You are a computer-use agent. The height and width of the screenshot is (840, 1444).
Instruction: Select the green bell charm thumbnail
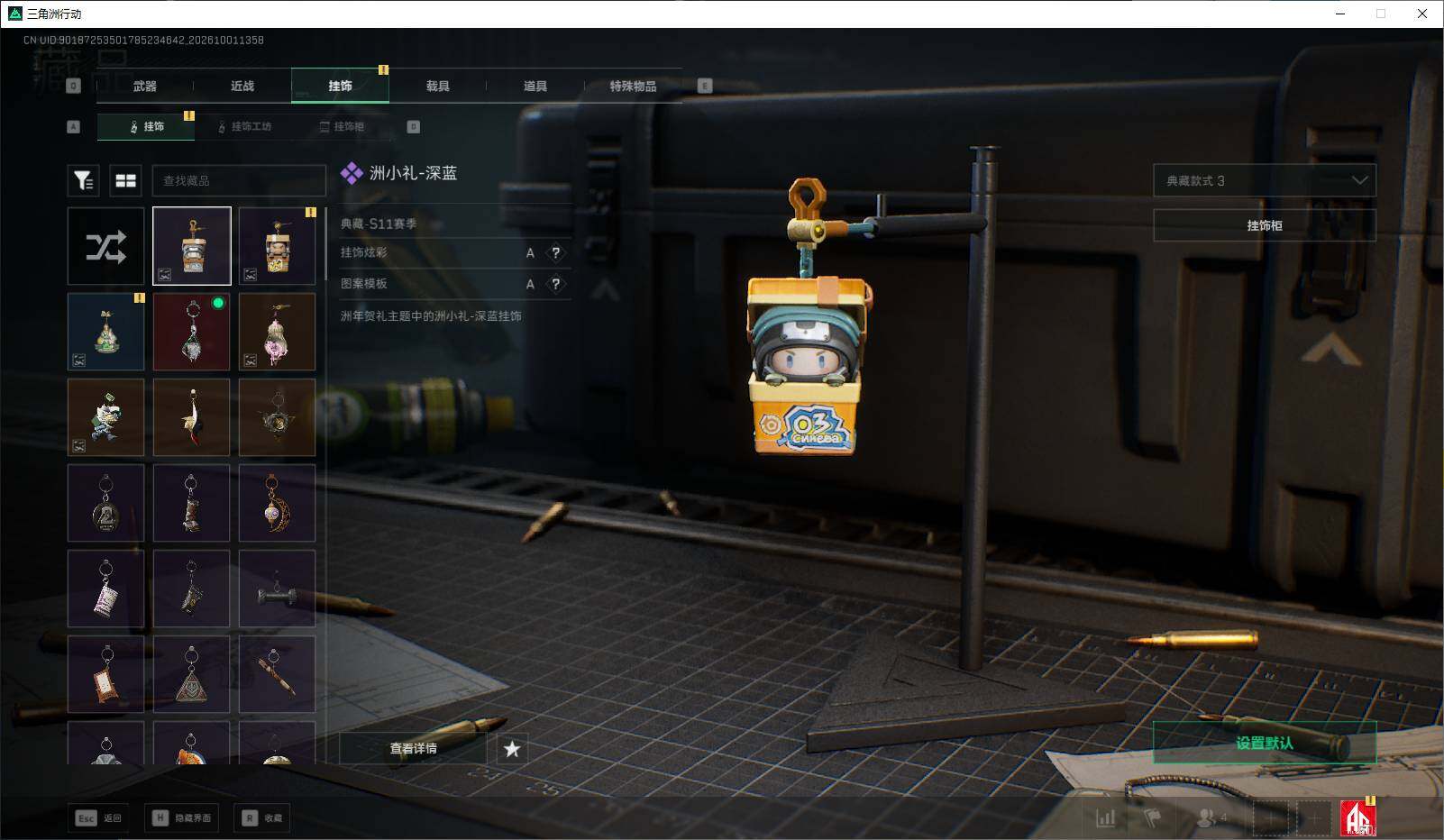pyautogui.click(x=105, y=332)
